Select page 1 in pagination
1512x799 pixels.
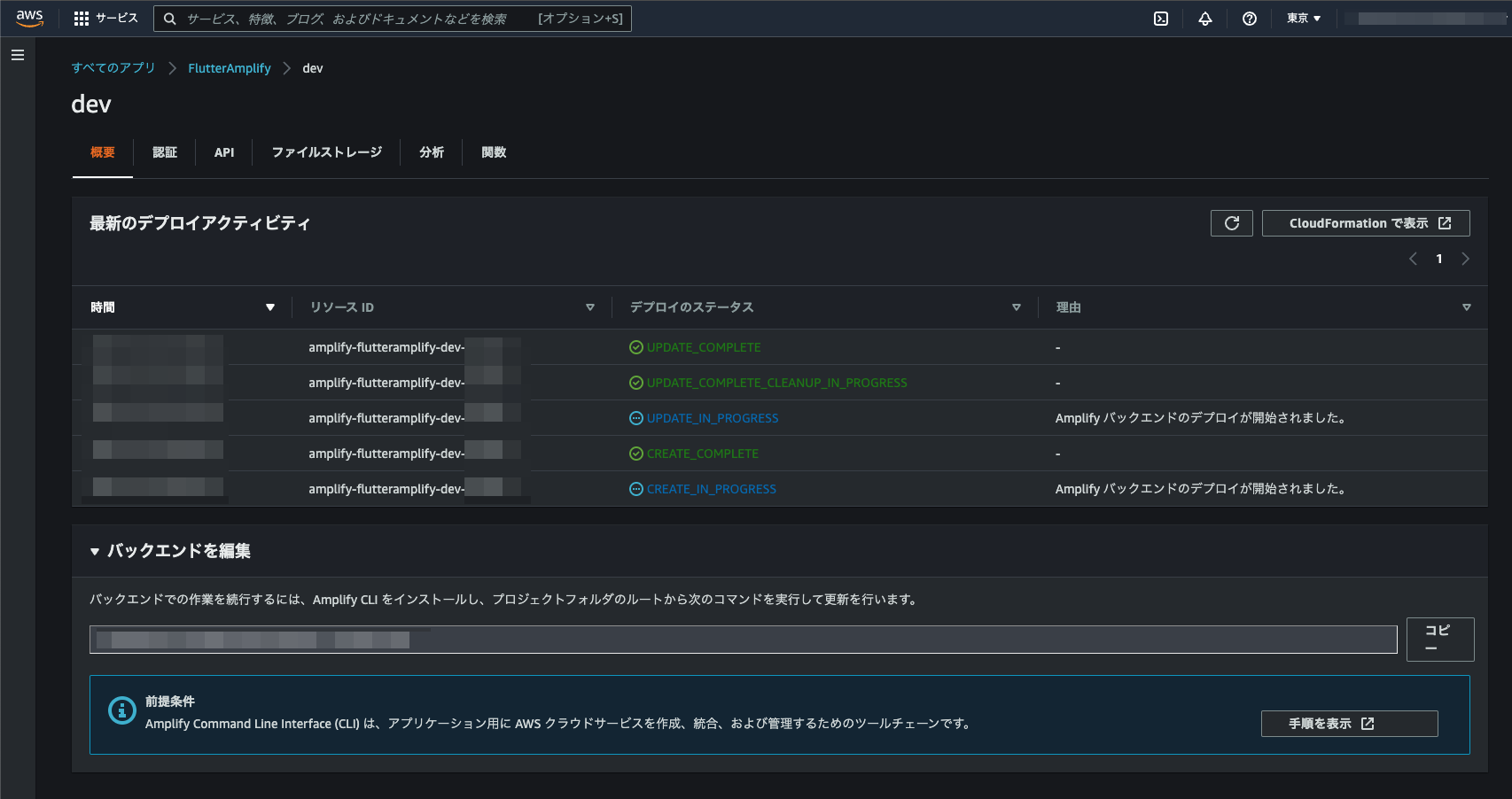tap(1439, 259)
